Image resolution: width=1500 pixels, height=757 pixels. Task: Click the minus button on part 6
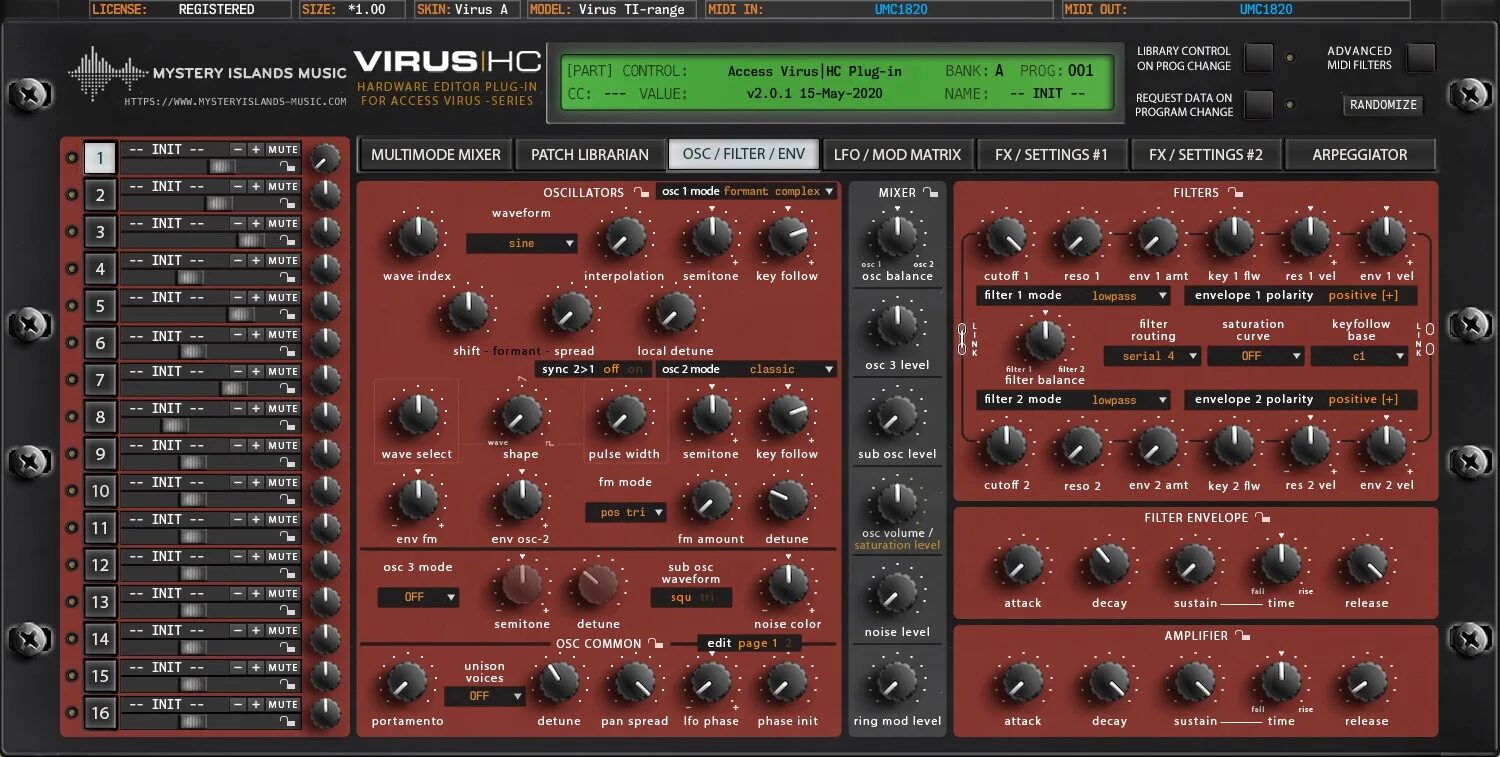click(237, 334)
